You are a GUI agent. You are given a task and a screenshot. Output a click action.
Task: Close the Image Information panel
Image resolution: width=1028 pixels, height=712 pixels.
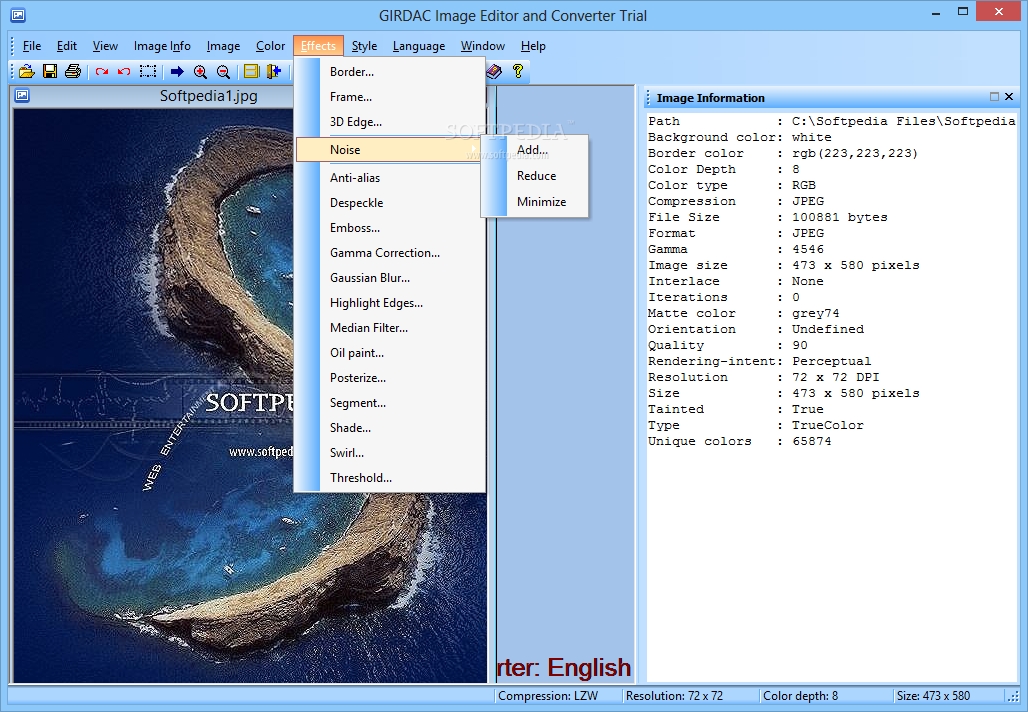tap(1009, 97)
